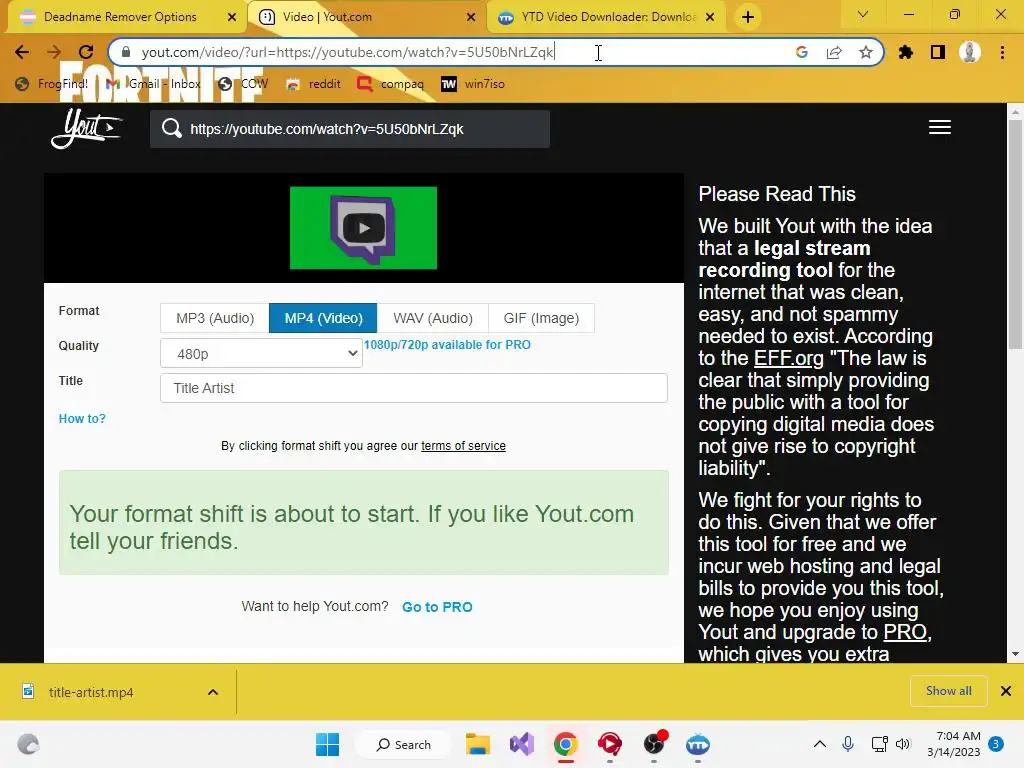Click the search magnifier icon on Yout
Screen dimensions: 1024x768
172,129
